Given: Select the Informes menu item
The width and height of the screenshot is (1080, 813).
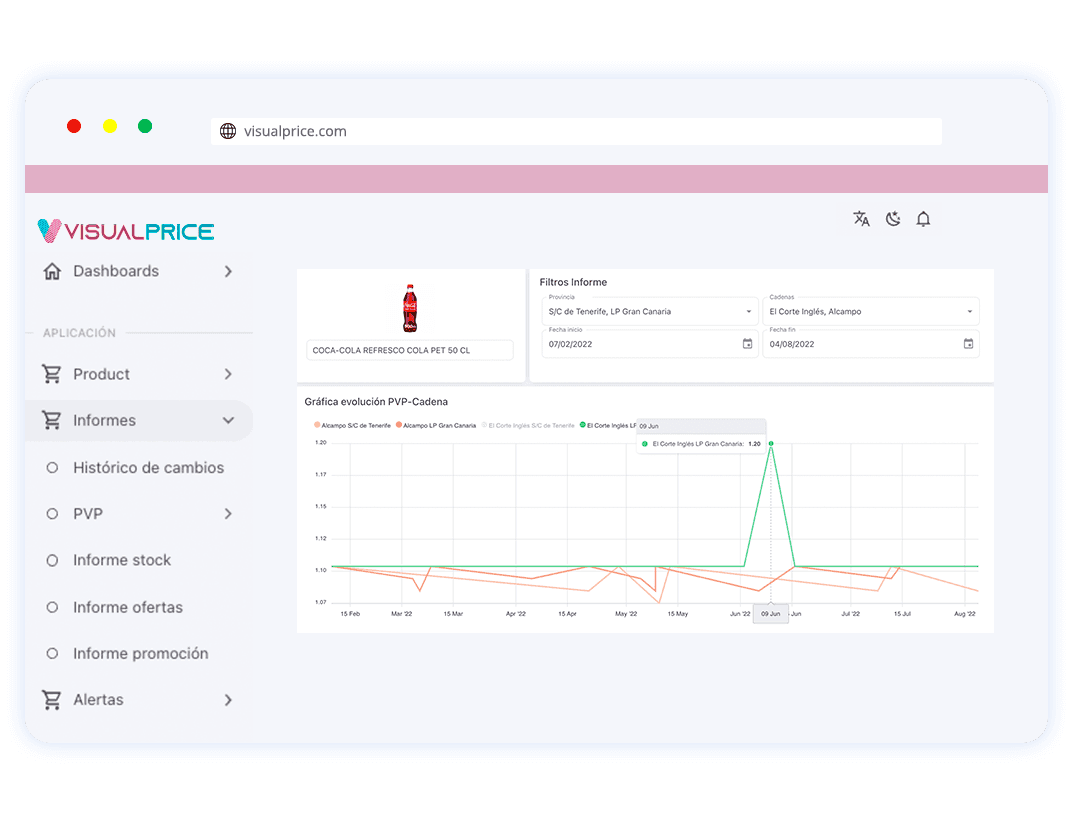Looking at the screenshot, I should tap(139, 420).
